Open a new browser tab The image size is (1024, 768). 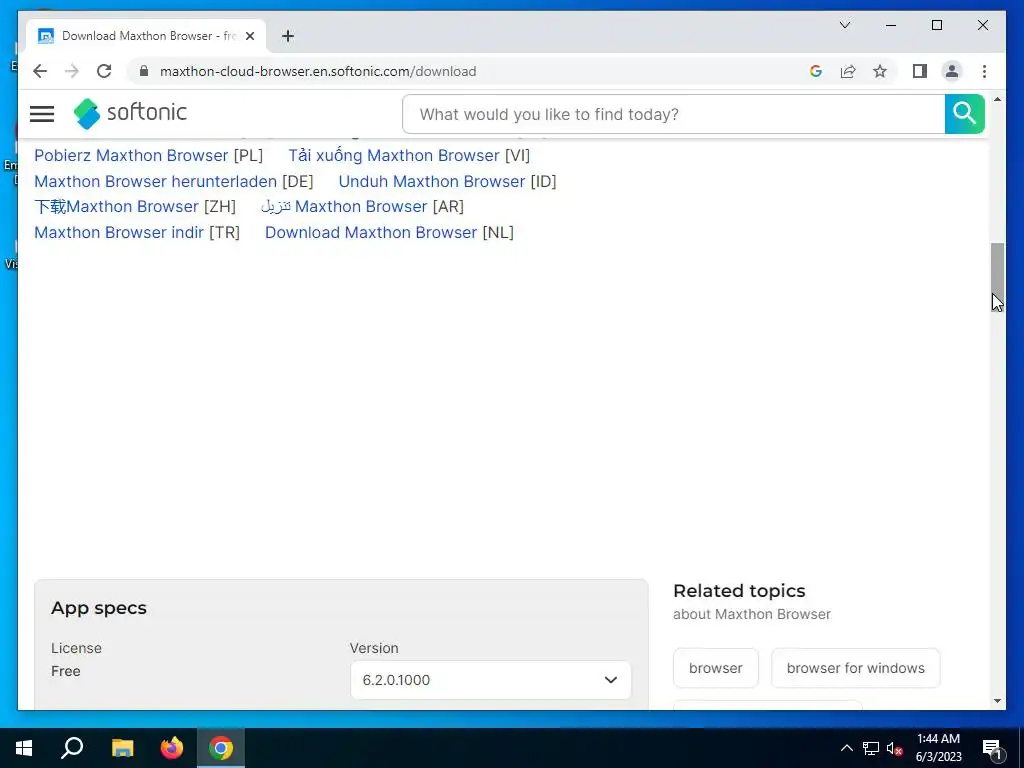point(288,36)
